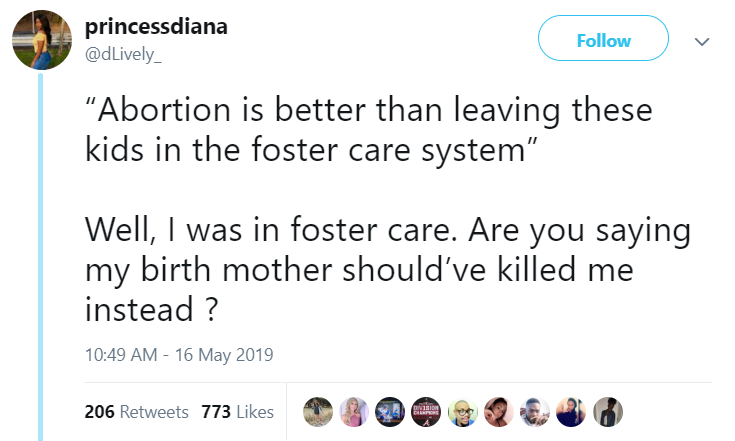Viewport: 735px width, 441px height.
Task: Open the sixth liker avatar with pink background
Action: [500, 411]
